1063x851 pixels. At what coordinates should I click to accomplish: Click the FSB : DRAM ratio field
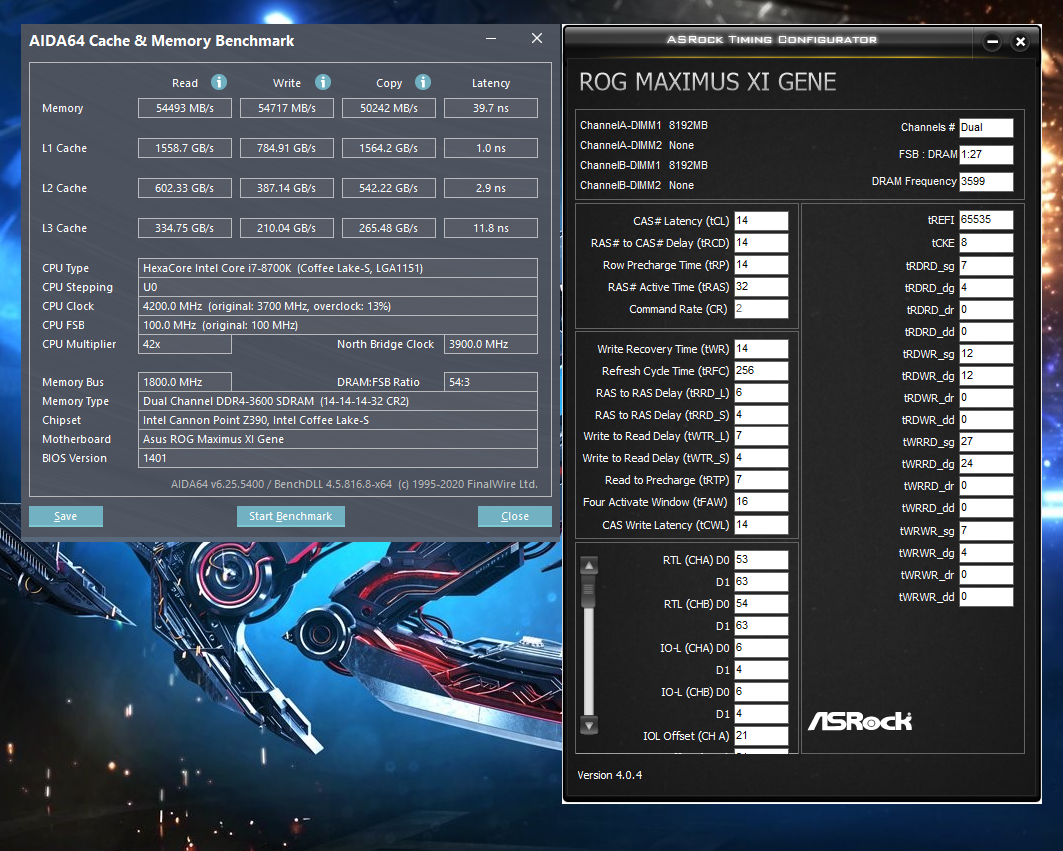pos(986,155)
